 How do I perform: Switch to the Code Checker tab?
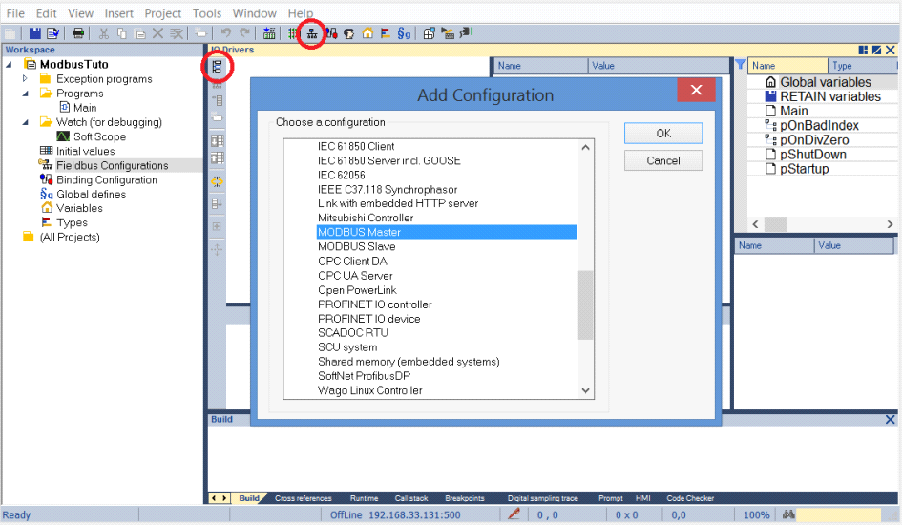pyautogui.click(x=690, y=498)
